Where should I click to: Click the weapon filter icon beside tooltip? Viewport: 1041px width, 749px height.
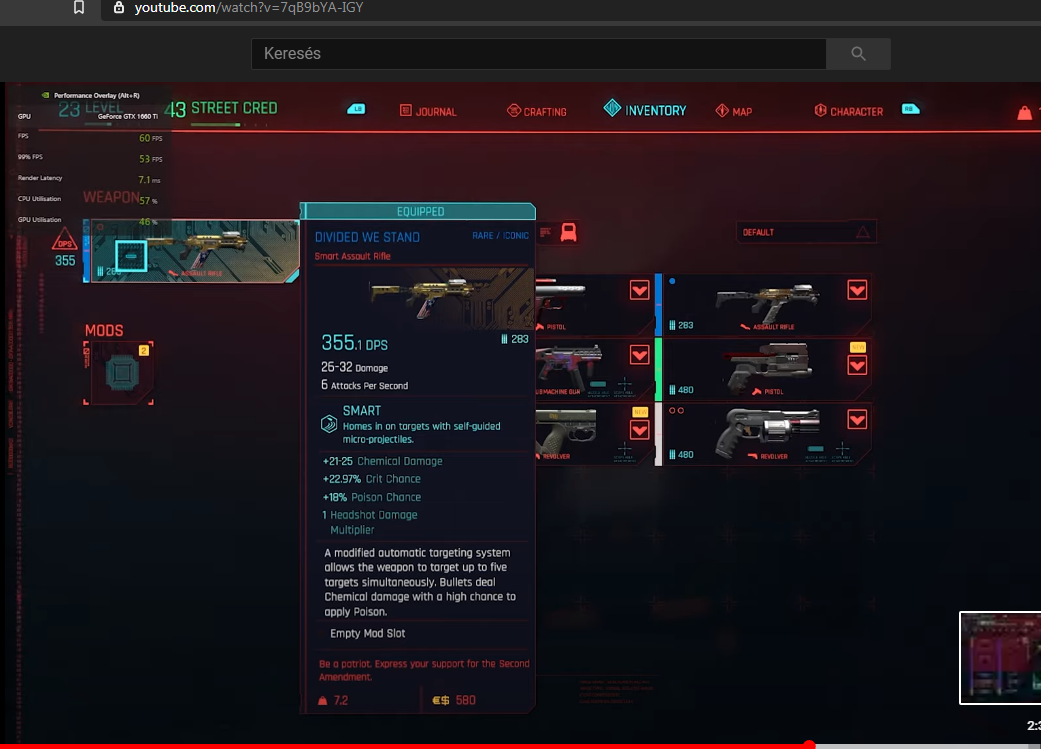click(568, 232)
